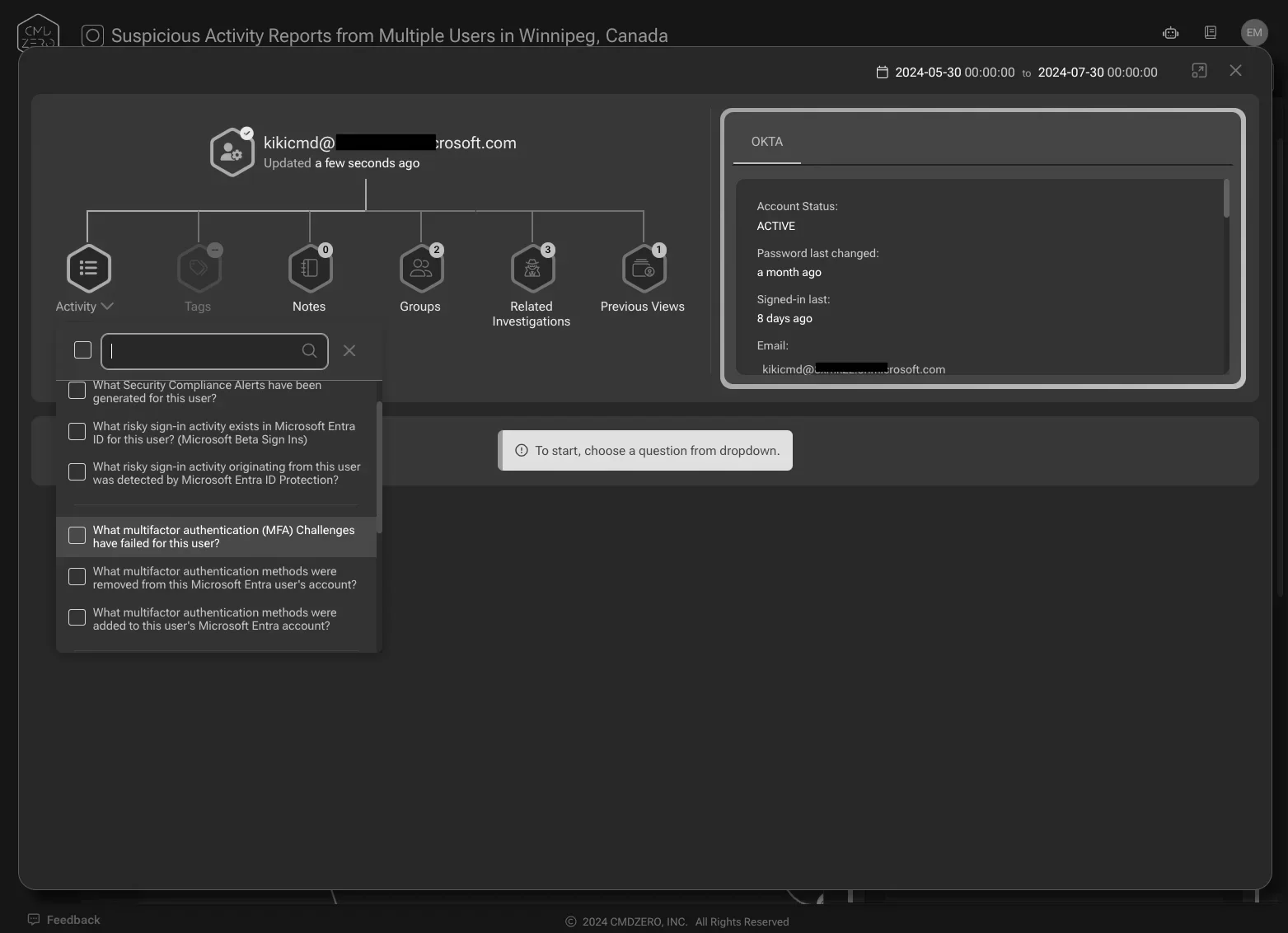Check Microsoft Beta Sign Ins risky question

77,432
